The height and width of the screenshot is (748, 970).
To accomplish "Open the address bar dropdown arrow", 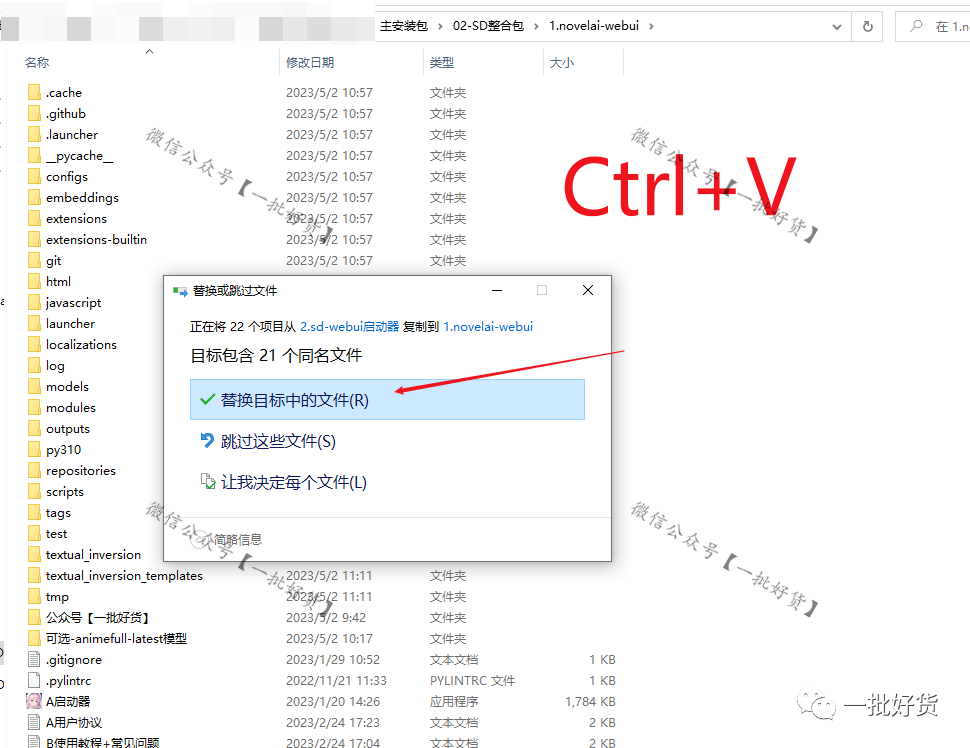I will click(x=838, y=26).
